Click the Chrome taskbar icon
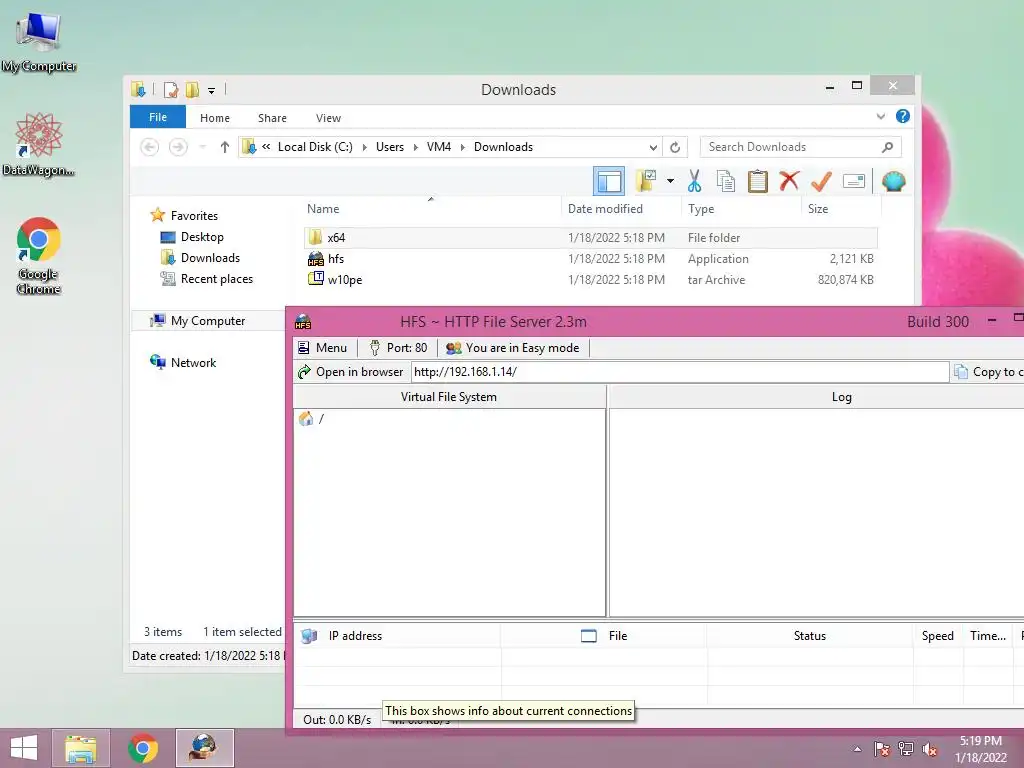This screenshot has width=1024, height=768. 143,748
